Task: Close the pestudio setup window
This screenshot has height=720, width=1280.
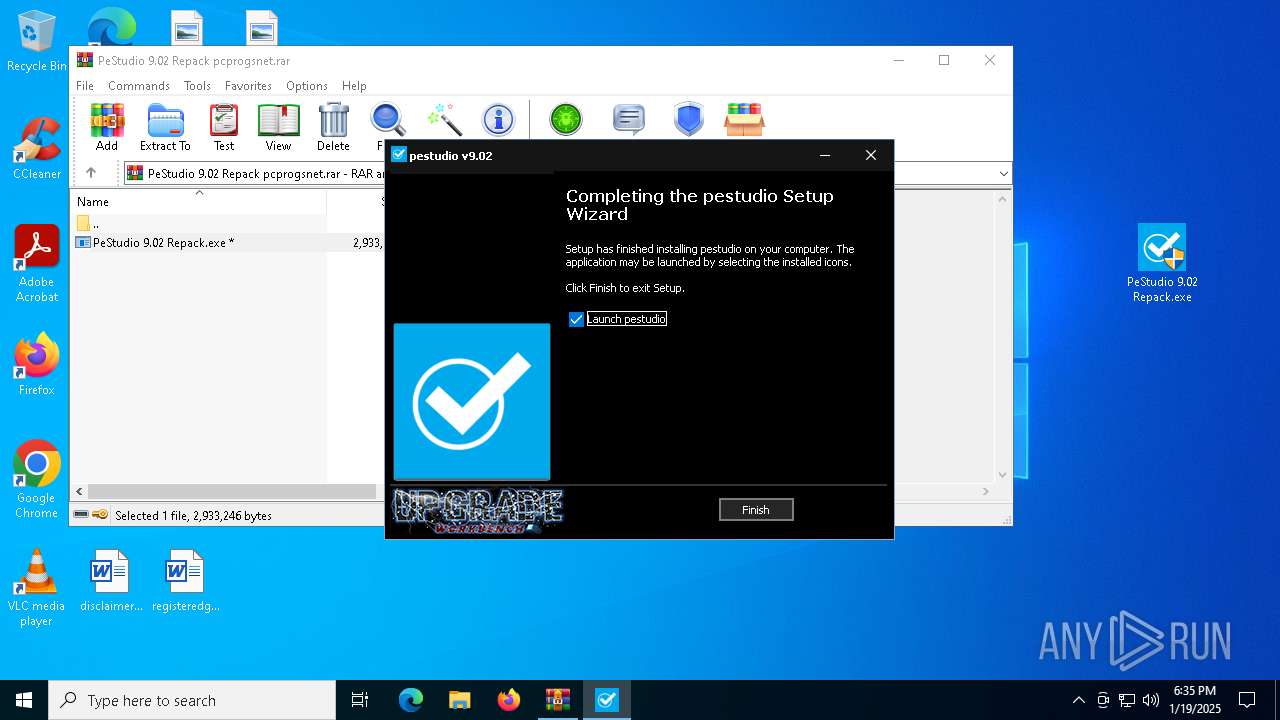Action: pos(871,155)
